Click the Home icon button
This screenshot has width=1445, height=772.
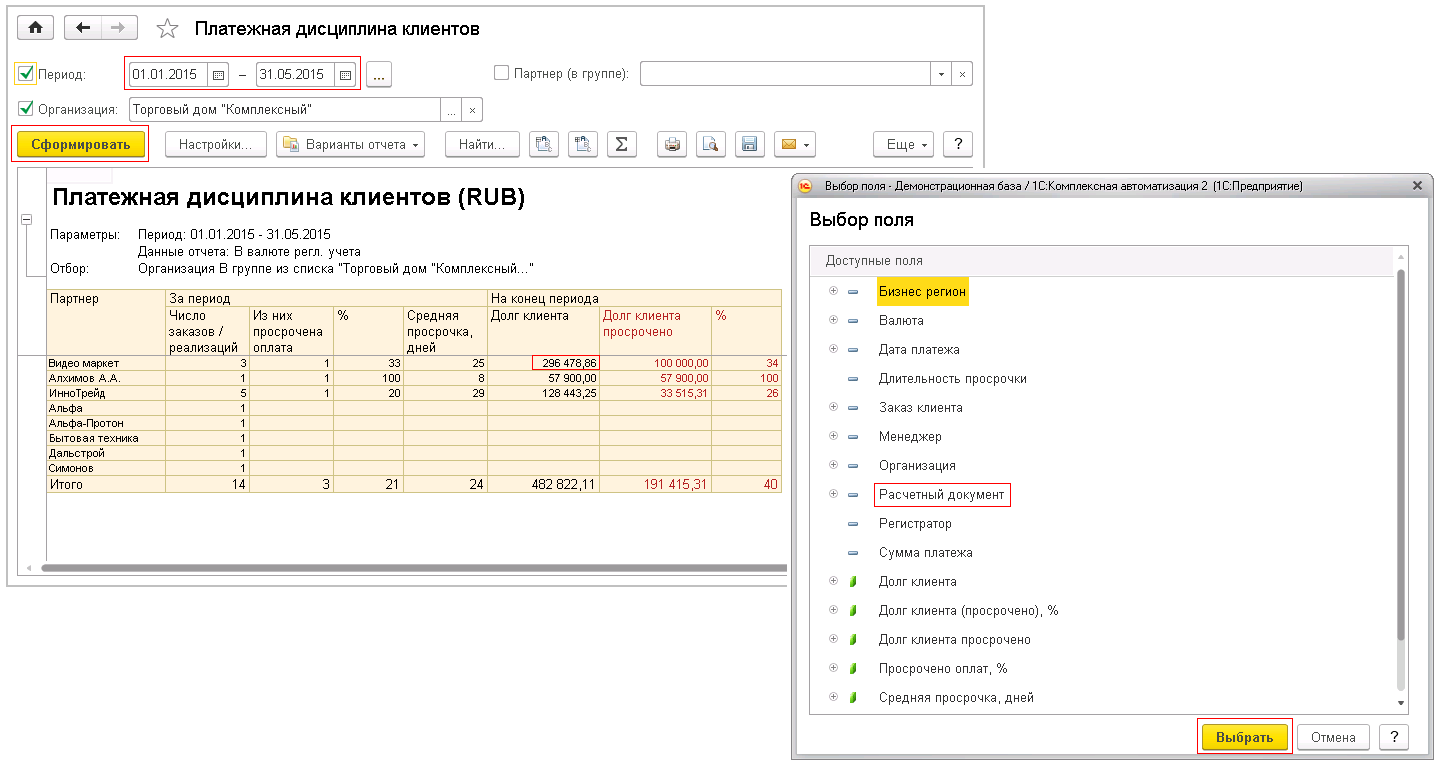point(35,28)
